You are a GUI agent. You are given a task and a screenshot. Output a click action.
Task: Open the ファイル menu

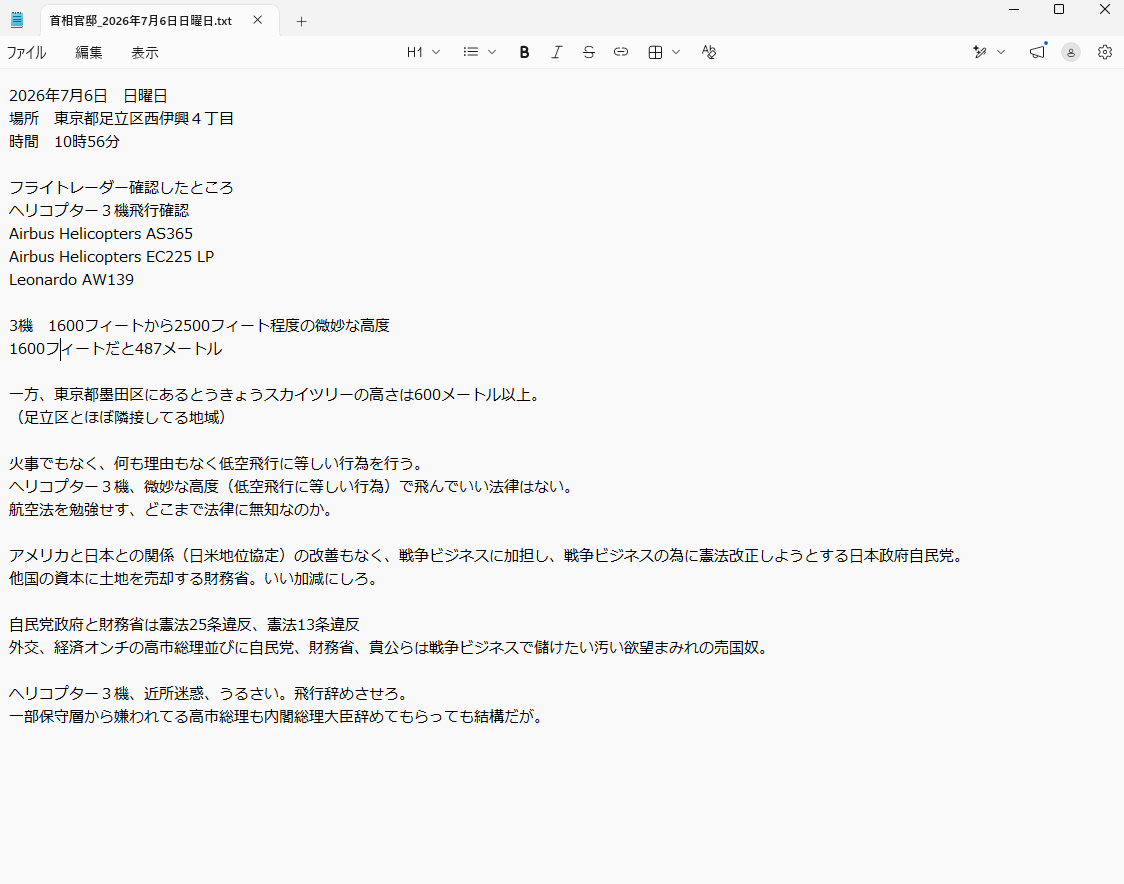point(27,53)
